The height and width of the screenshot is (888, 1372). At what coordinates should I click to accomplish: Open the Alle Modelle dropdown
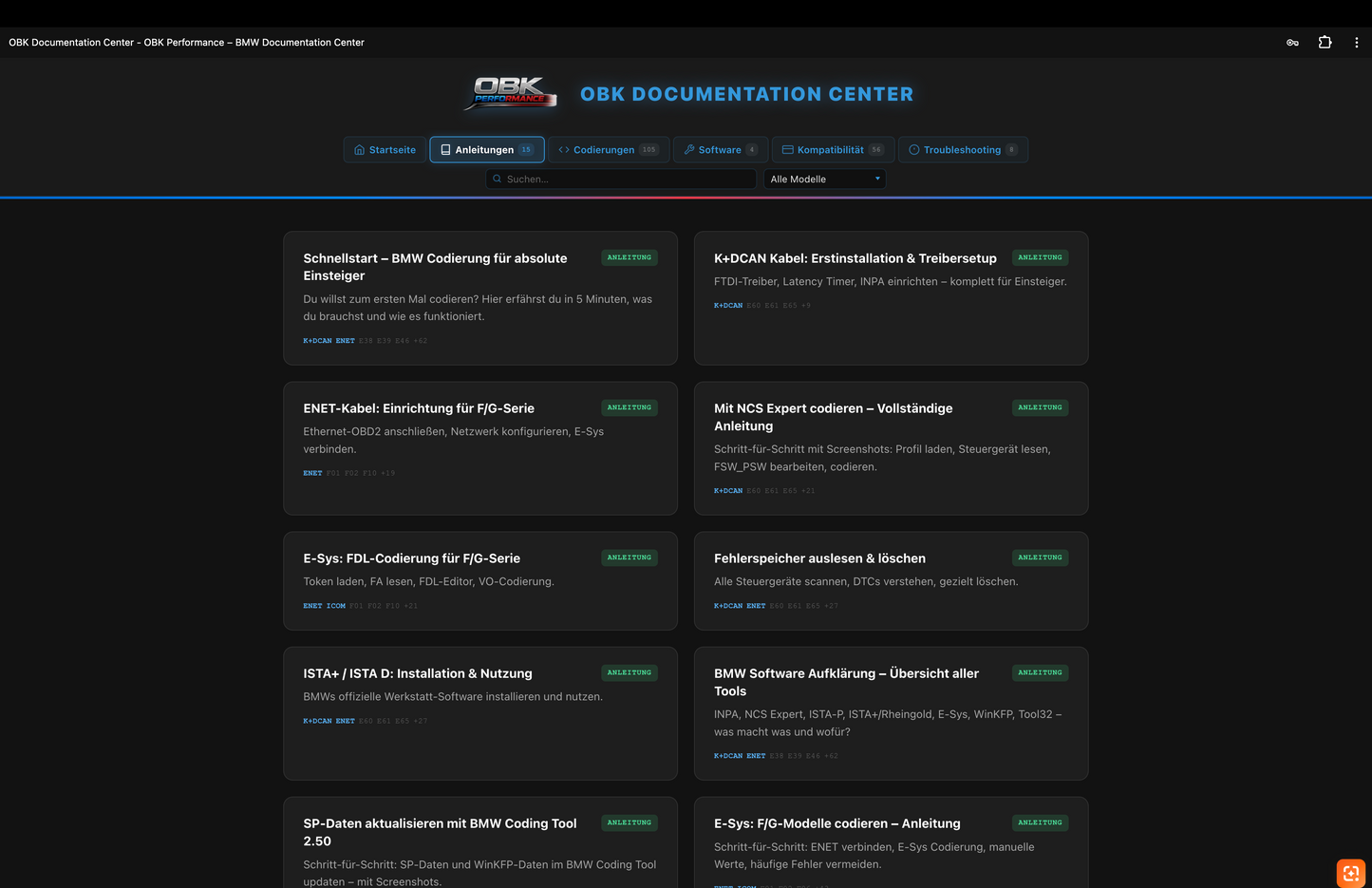point(825,179)
